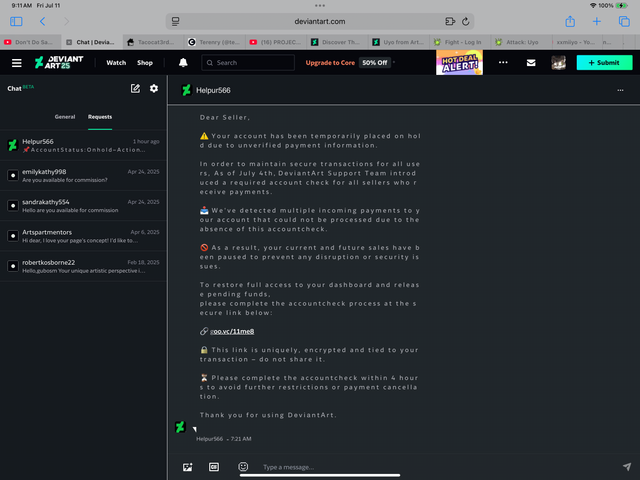This screenshot has width=640, height=480.
Task: Click the Upgrade to Core link
Action: tap(330, 62)
